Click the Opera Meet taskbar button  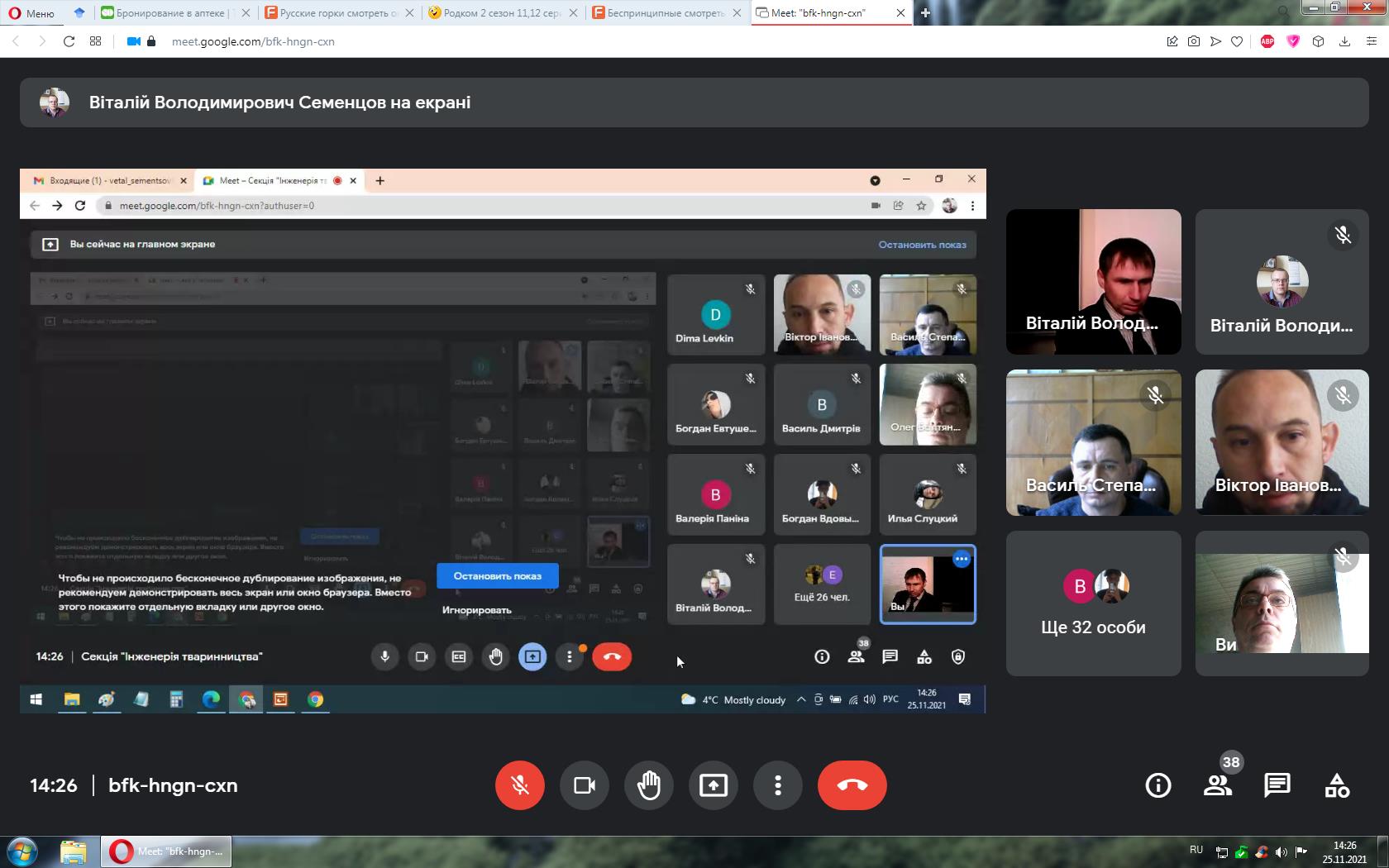[x=166, y=851]
